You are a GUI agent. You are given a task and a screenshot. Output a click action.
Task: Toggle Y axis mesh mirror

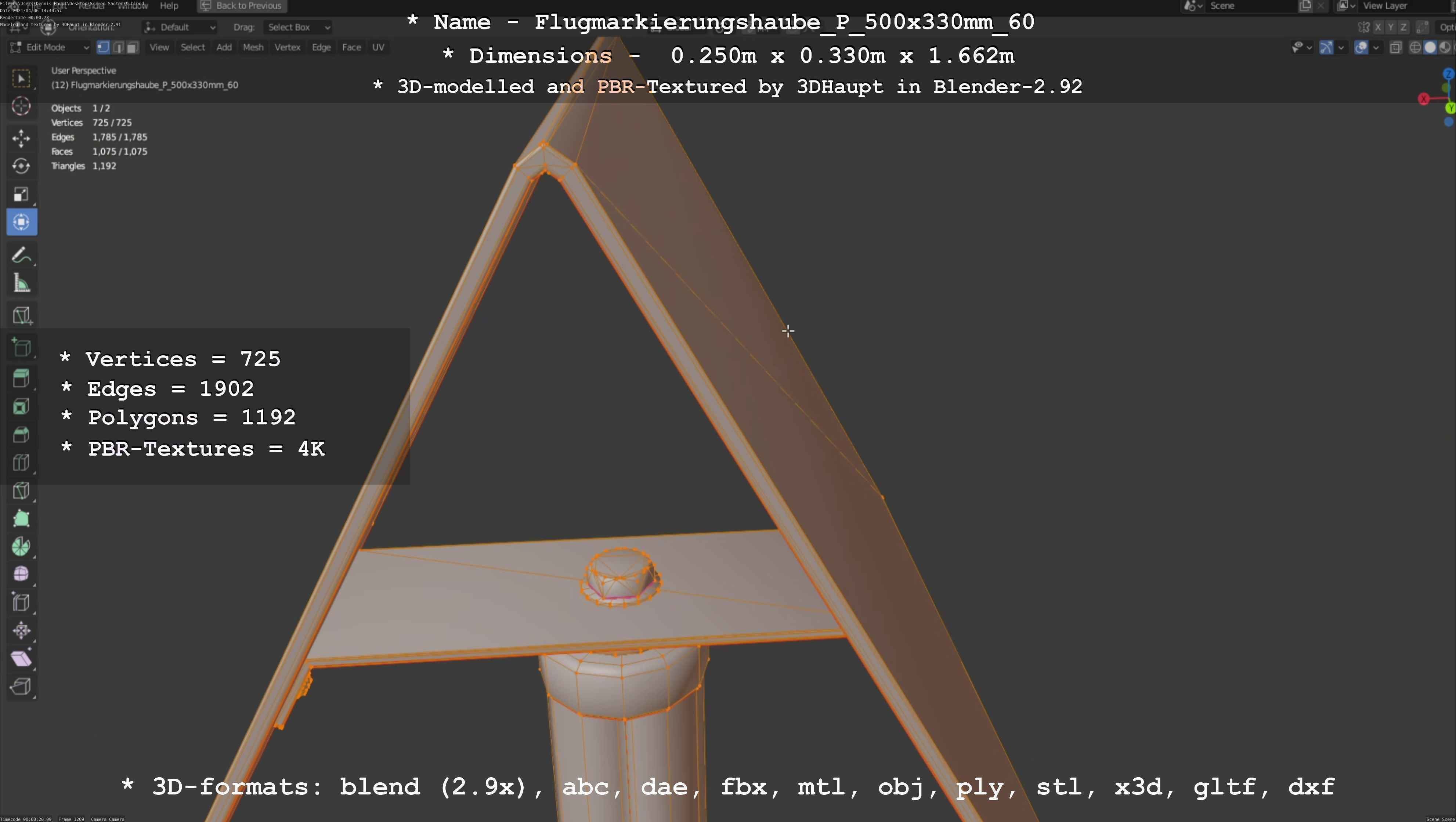point(1391,27)
